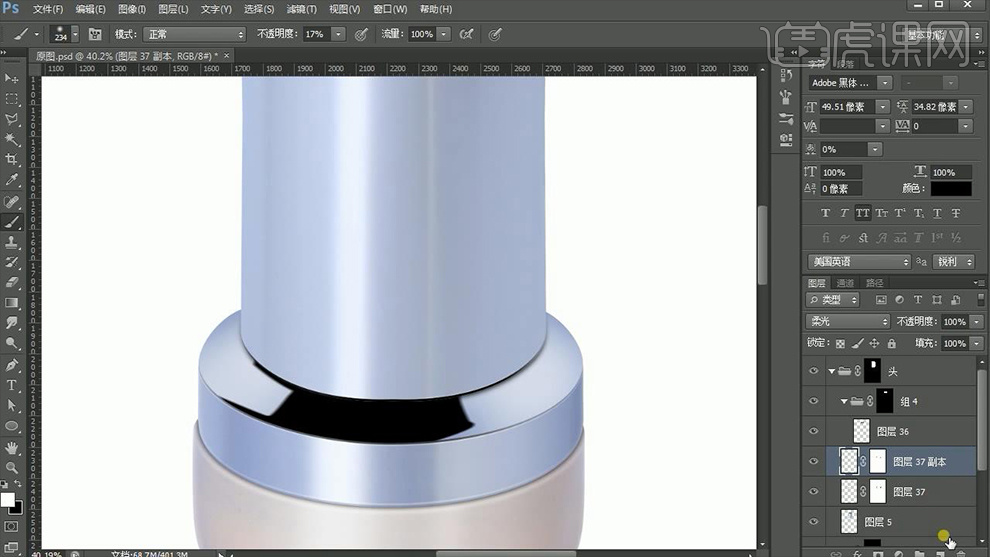Hide the 组 4 group
Image resolution: width=990 pixels, height=557 pixels.
813,401
